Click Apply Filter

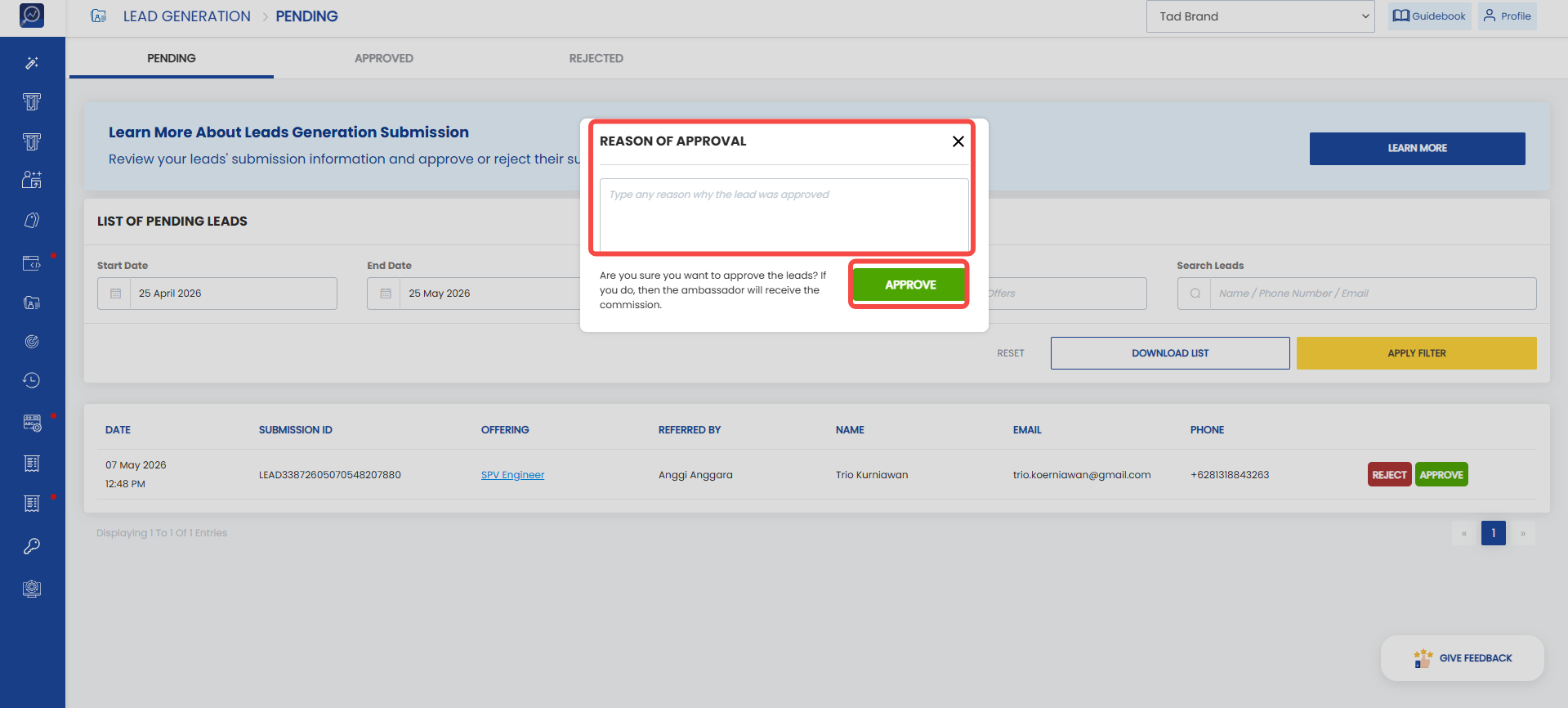[1417, 353]
